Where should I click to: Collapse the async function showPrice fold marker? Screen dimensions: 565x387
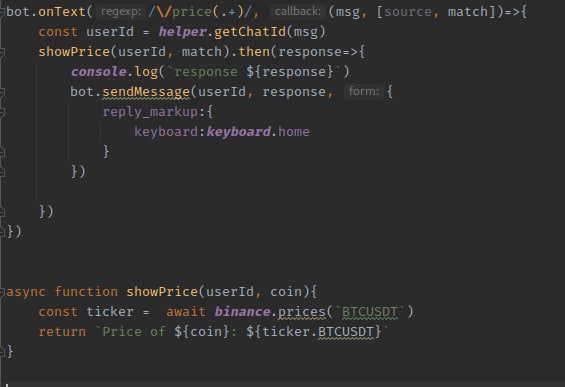[2, 292]
